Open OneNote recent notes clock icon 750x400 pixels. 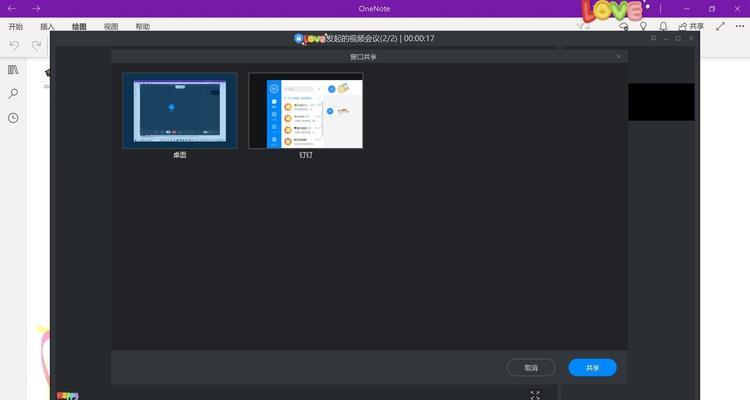[x=13, y=118]
